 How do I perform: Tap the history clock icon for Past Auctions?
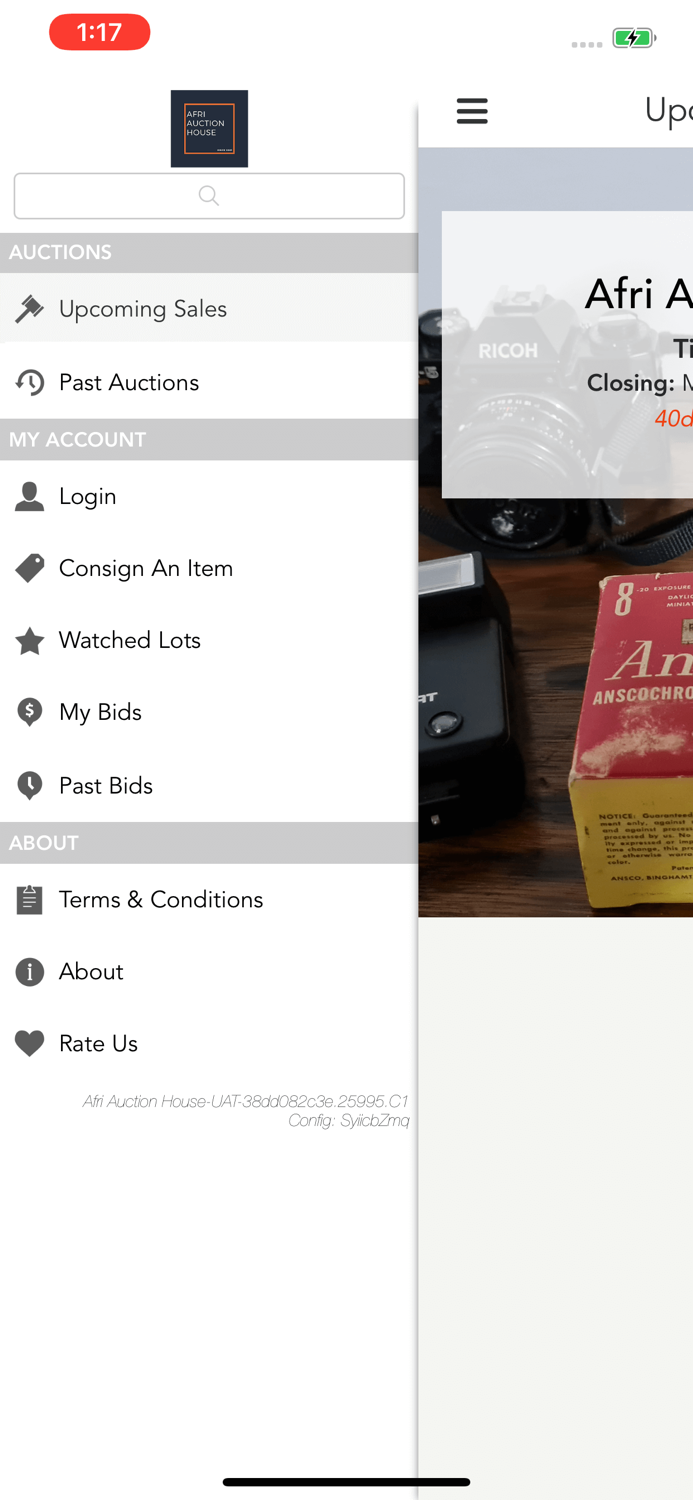click(x=29, y=382)
